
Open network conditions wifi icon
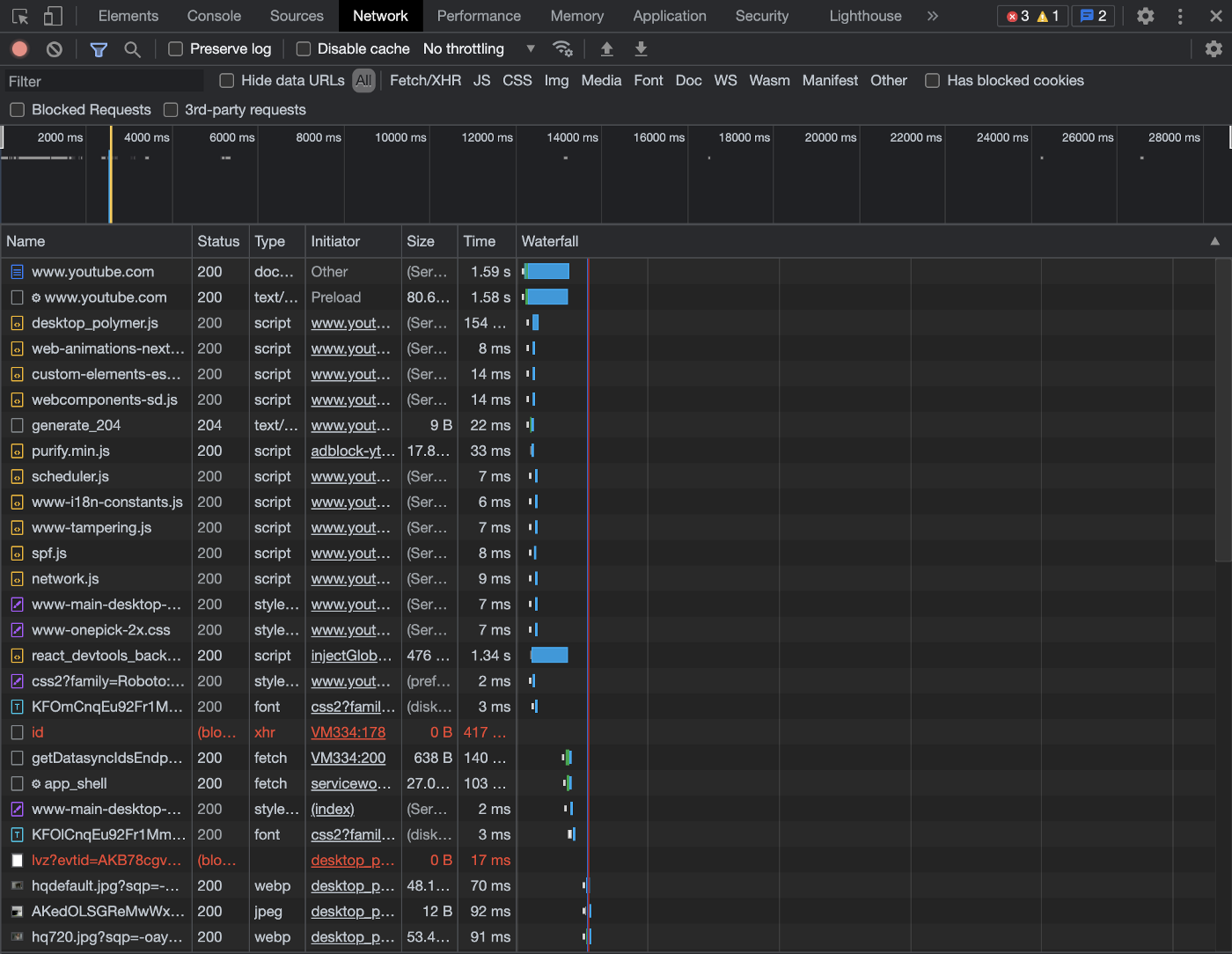[562, 48]
